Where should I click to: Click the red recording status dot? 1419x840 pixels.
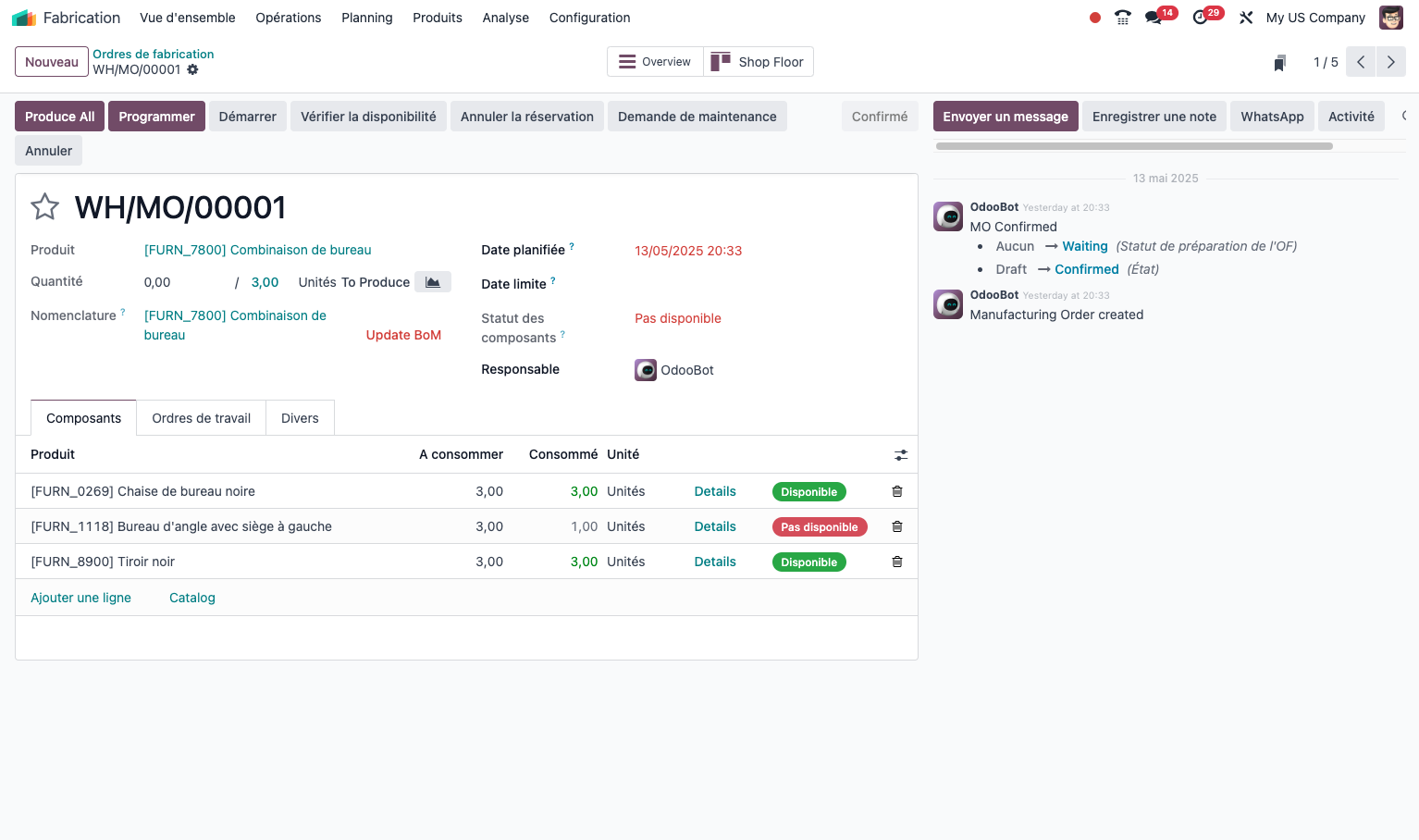1095,18
